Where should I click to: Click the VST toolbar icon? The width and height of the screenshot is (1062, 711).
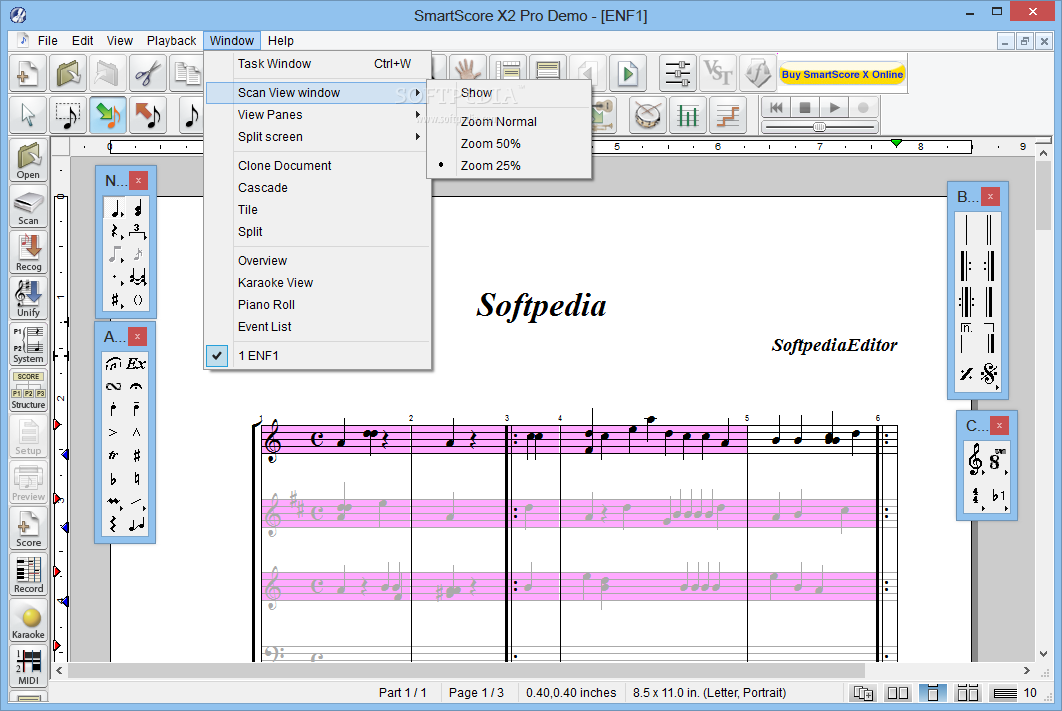tap(717, 73)
